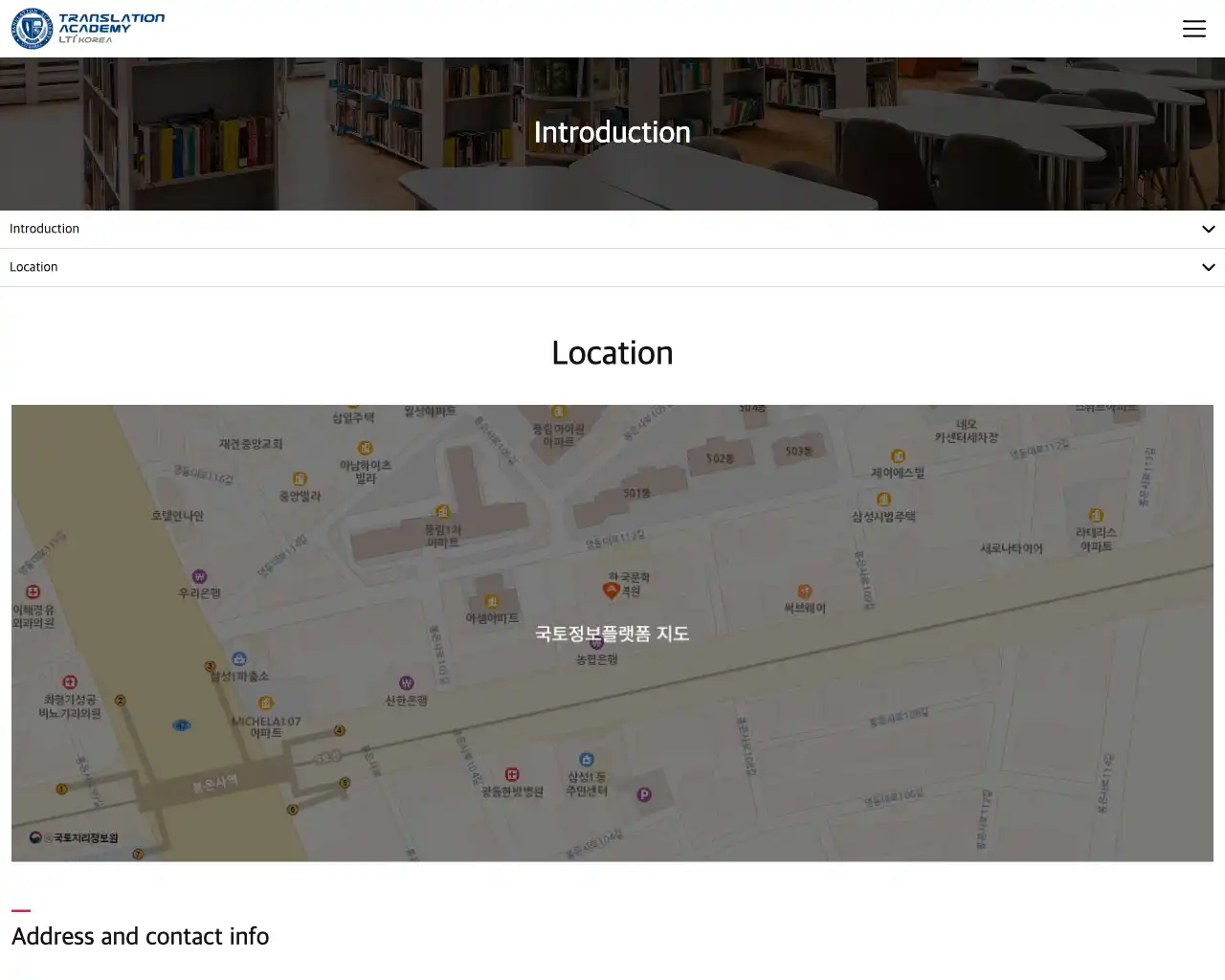Open the hamburger menu
1225x980 pixels.
click(1193, 29)
